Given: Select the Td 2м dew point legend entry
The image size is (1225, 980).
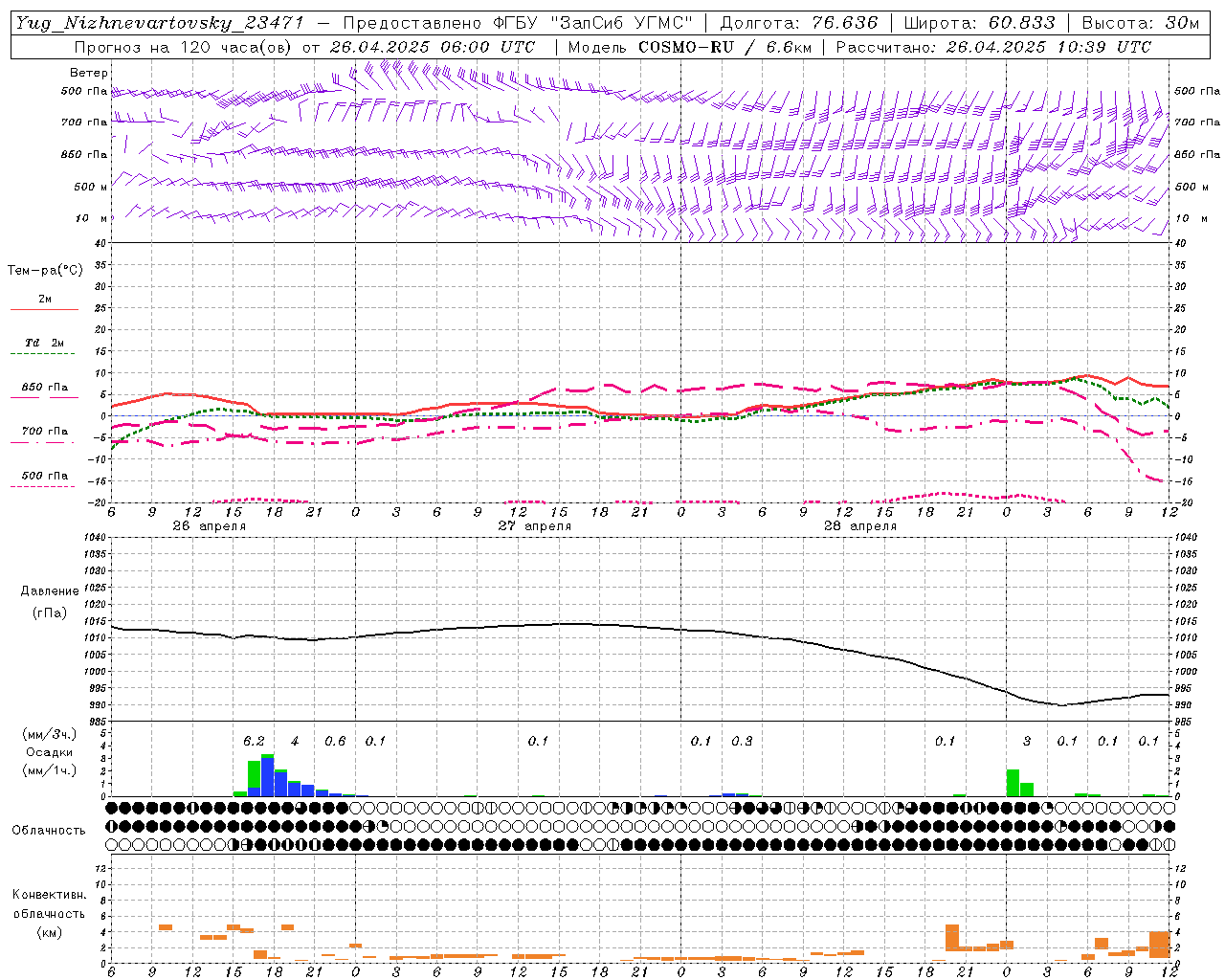Looking at the screenshot, I should point(45,343).
